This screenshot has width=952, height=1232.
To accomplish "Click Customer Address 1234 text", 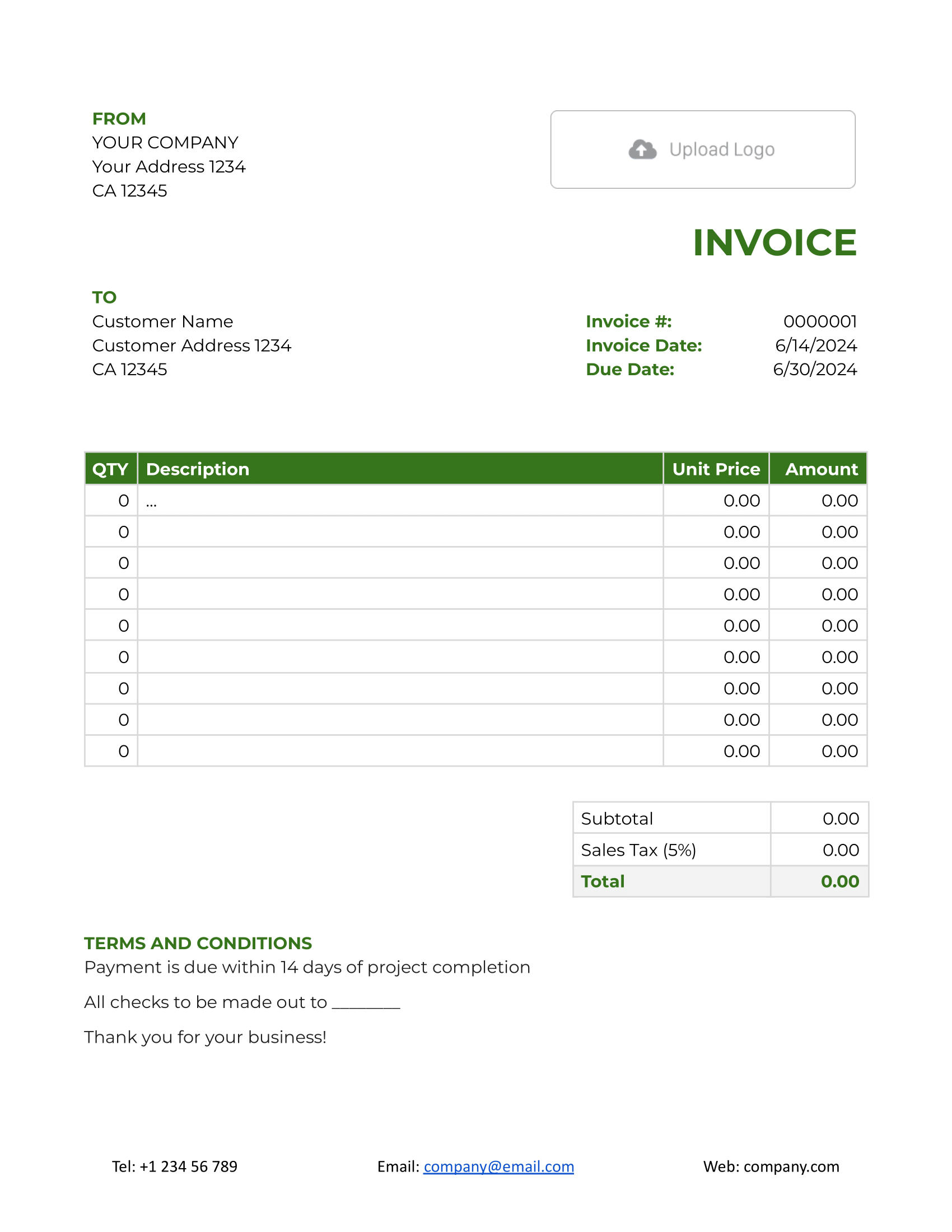I will coord(192,345).
